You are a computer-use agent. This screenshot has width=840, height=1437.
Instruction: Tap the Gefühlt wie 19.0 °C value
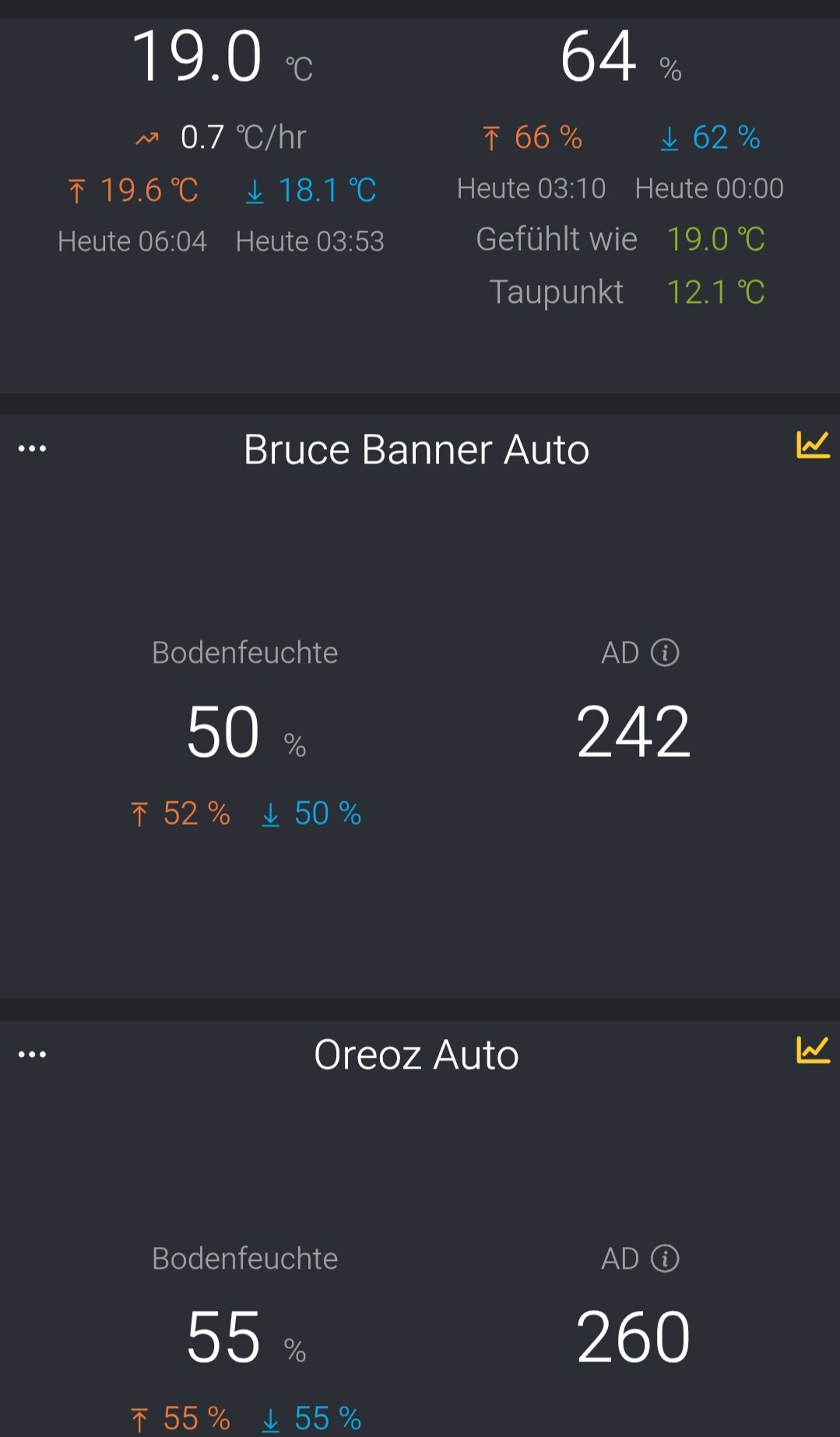click(715, 240)
